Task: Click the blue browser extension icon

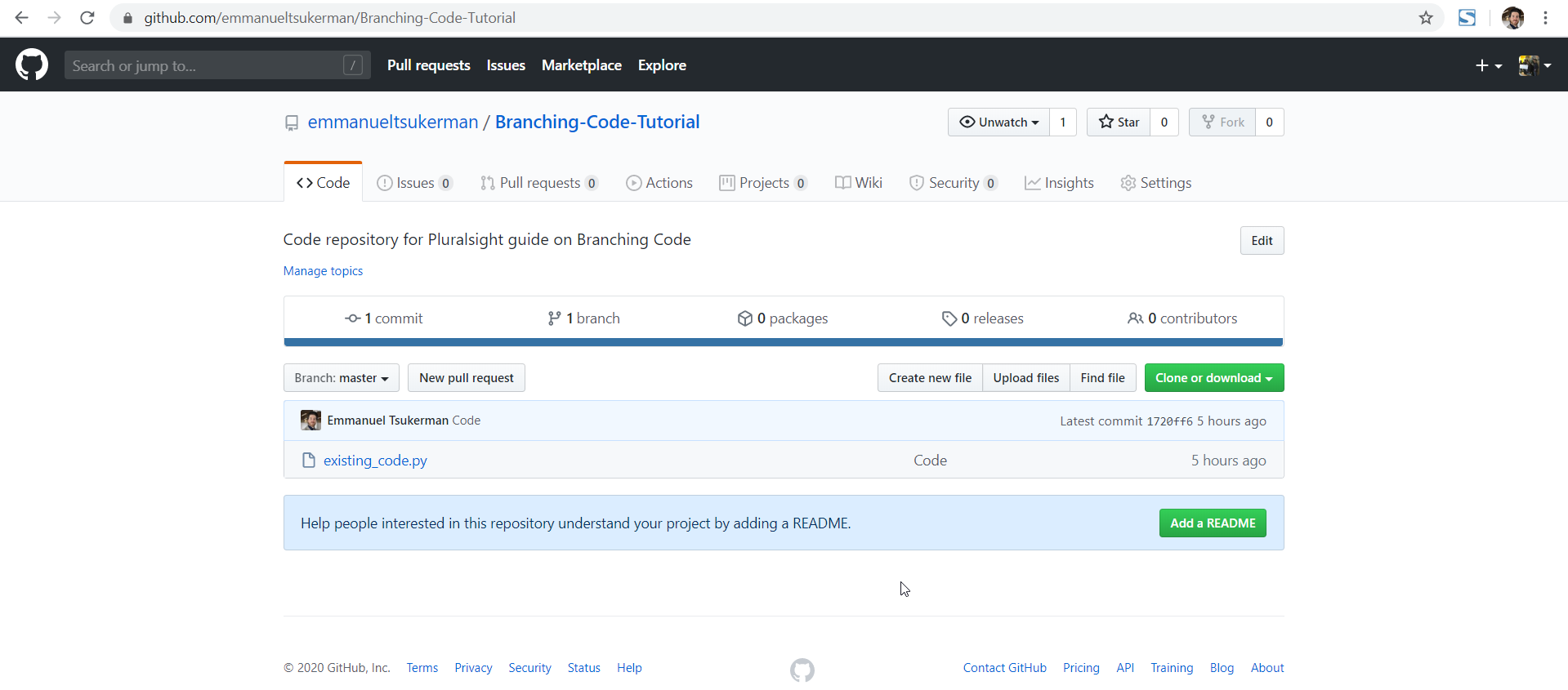Action: point(1467,18)
